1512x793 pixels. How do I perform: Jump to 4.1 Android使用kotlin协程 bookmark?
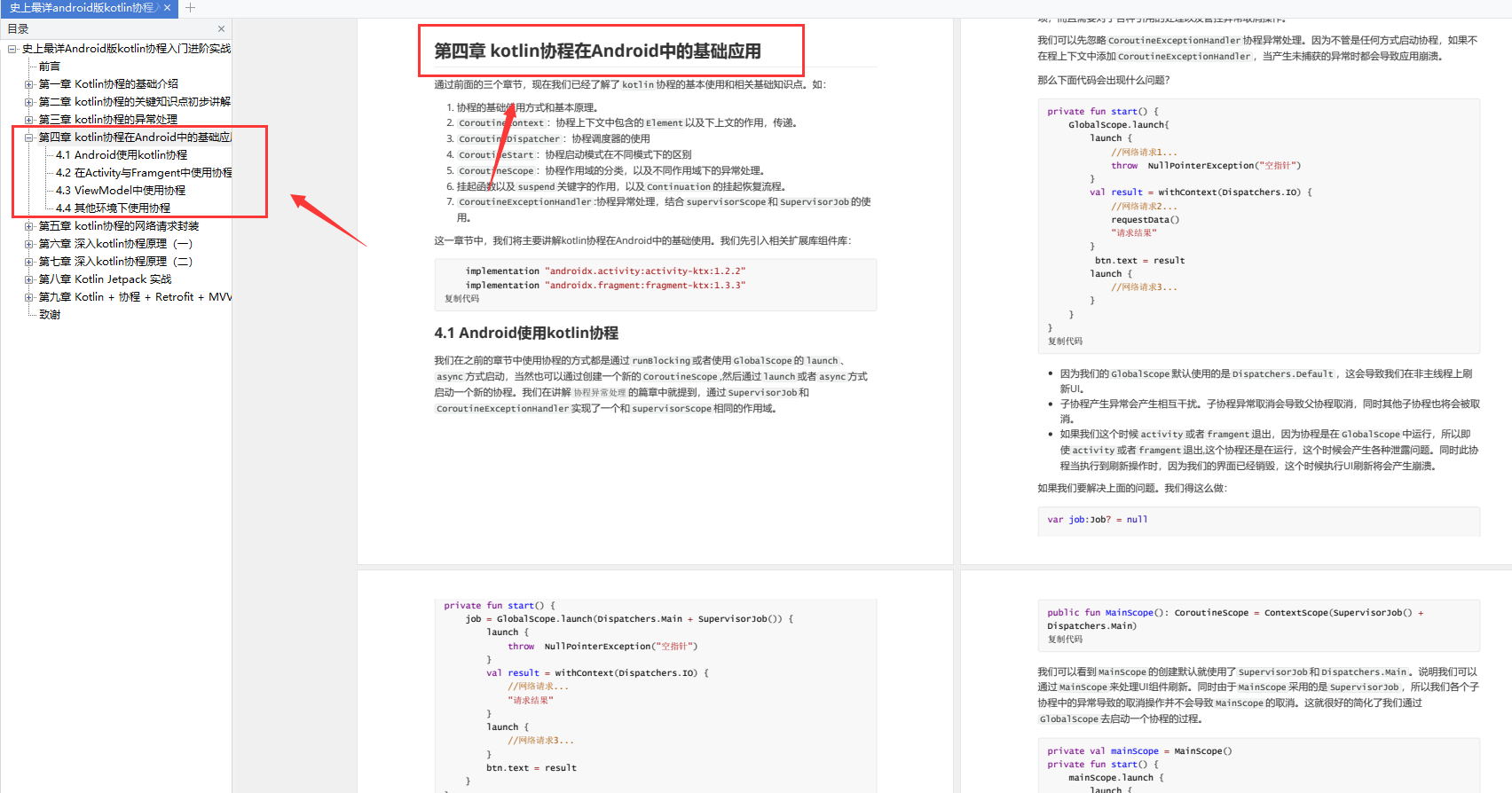point(122,155)
